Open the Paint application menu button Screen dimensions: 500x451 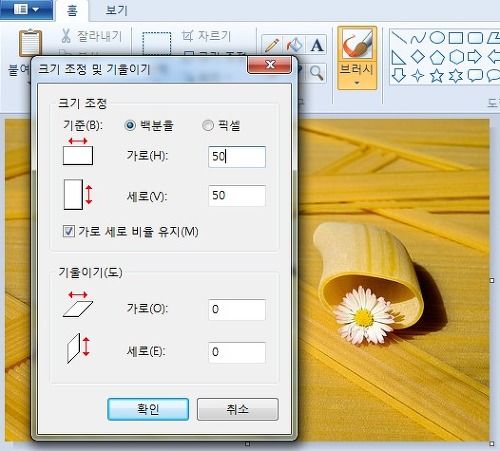click(26, 10)
